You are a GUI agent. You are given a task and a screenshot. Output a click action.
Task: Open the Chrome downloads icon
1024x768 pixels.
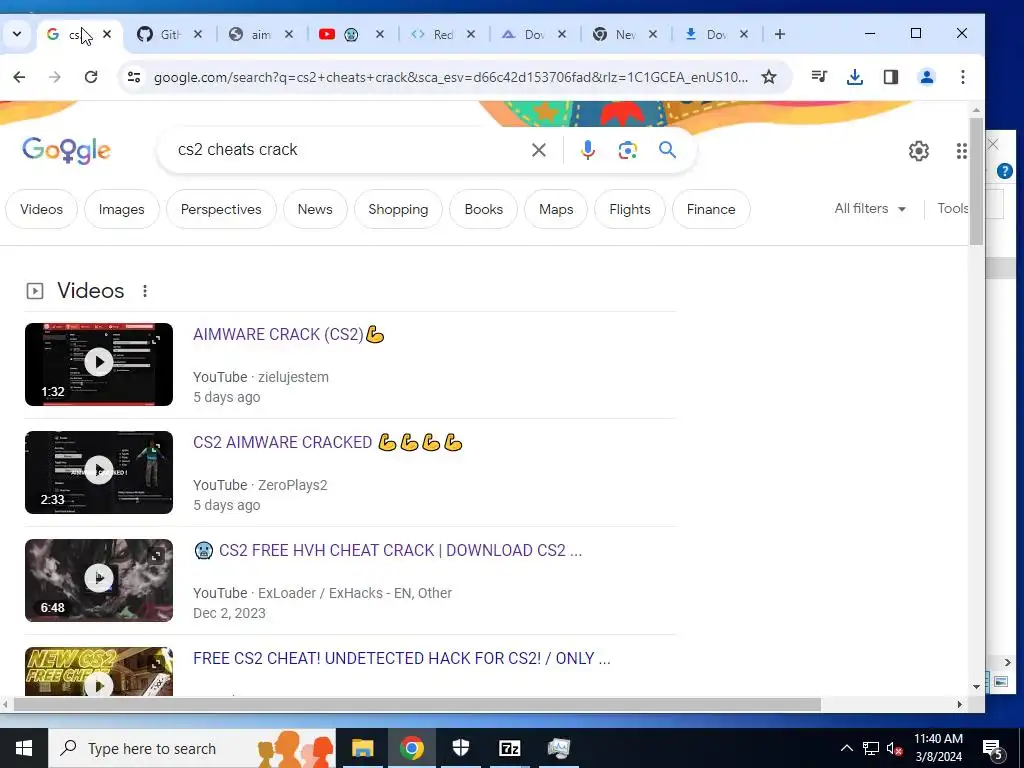pyautogui.click(x=855, y=77)
